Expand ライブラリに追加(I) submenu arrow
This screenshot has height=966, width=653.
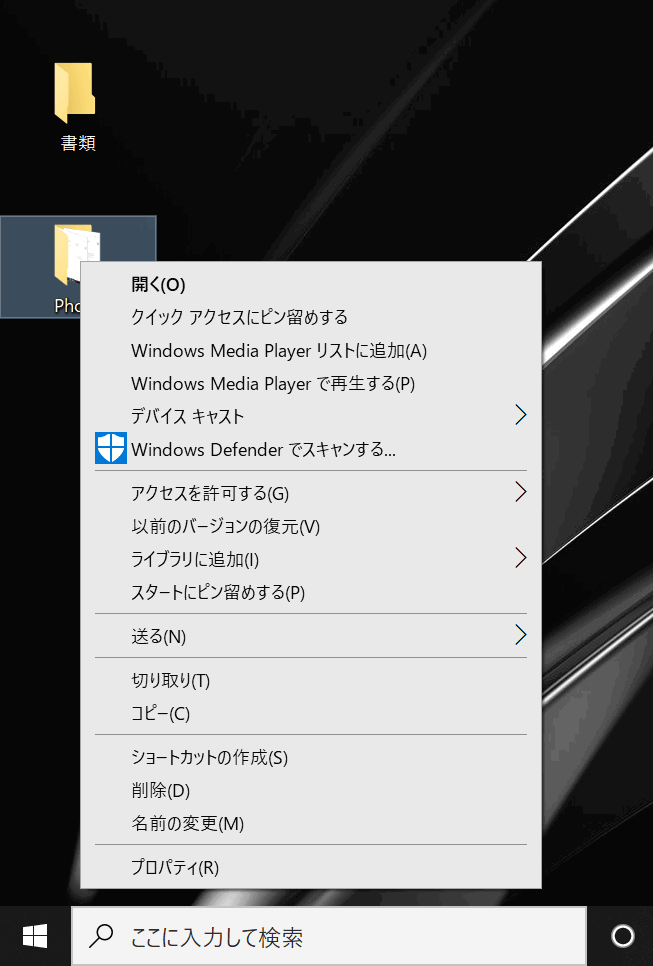pos(521,558)
